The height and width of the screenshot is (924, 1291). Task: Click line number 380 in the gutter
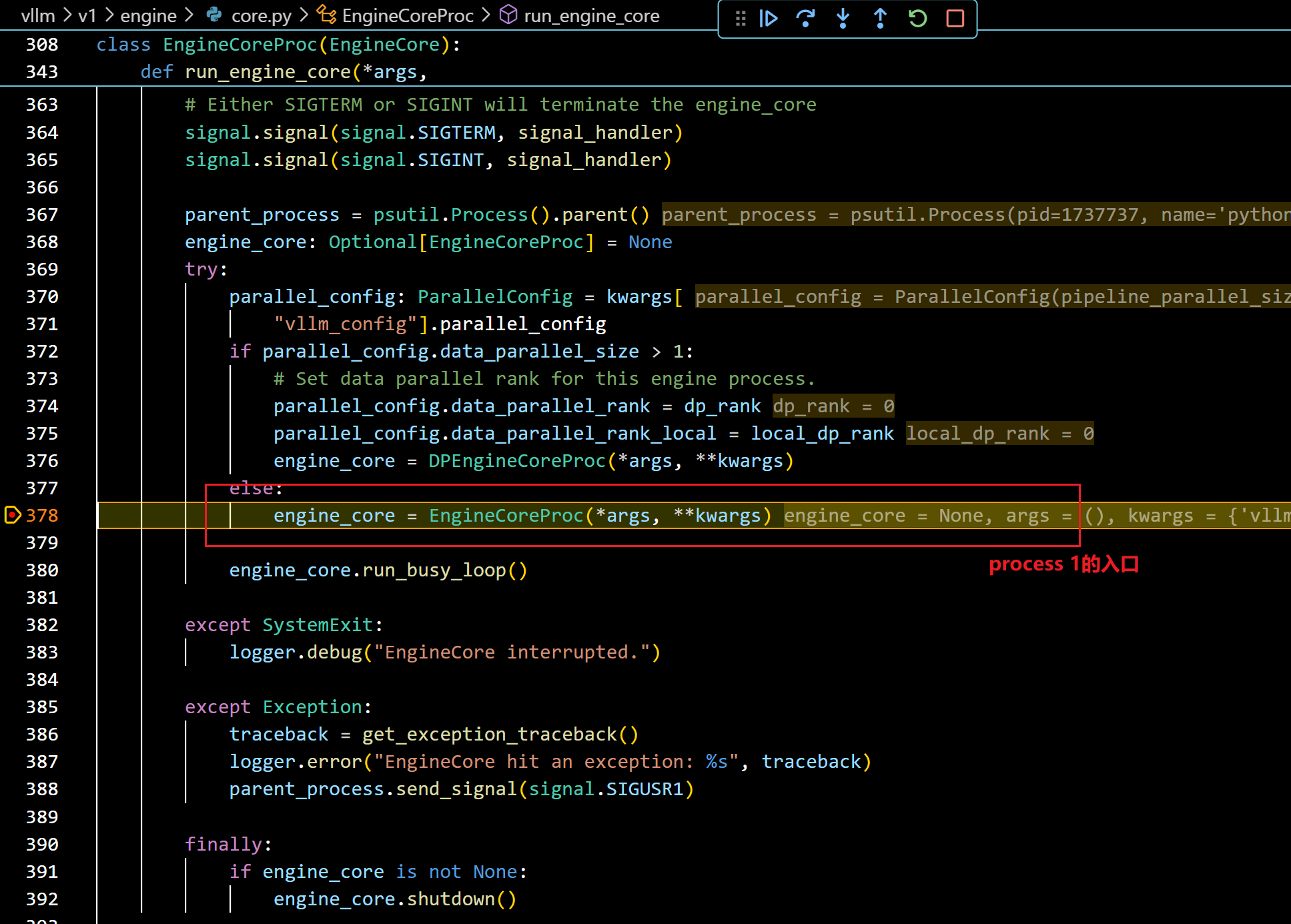click(x=41, y=570)
